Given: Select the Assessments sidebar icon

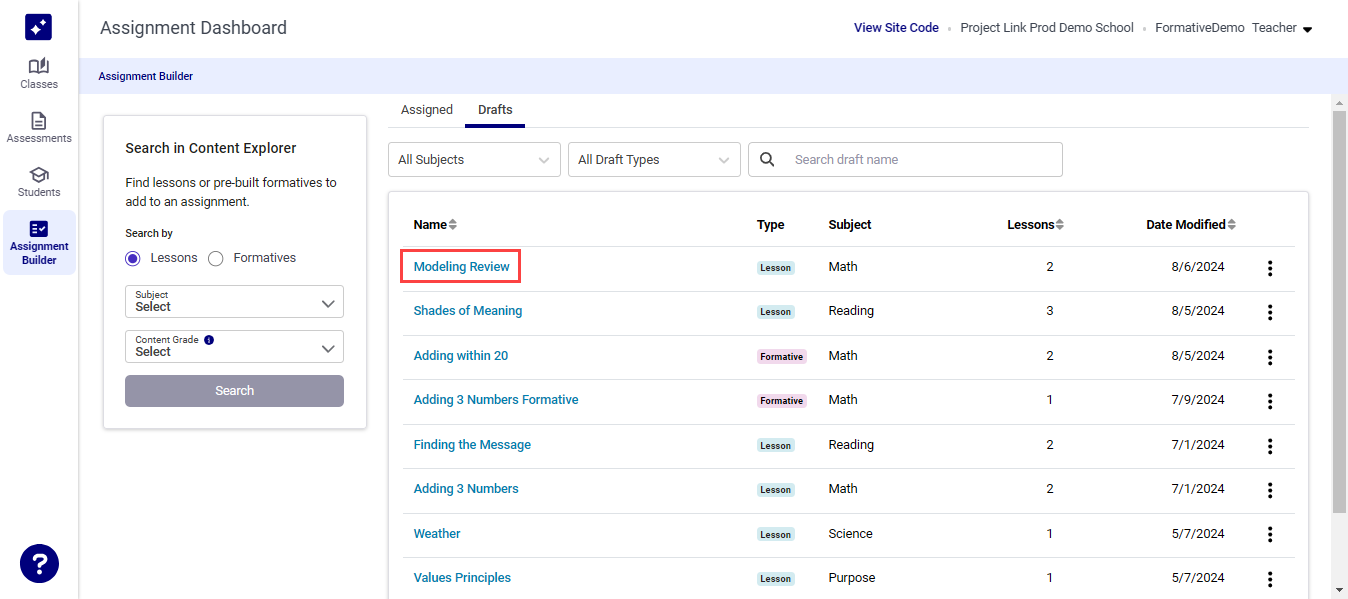Looking at the screenshot, I should coord(38,125).
